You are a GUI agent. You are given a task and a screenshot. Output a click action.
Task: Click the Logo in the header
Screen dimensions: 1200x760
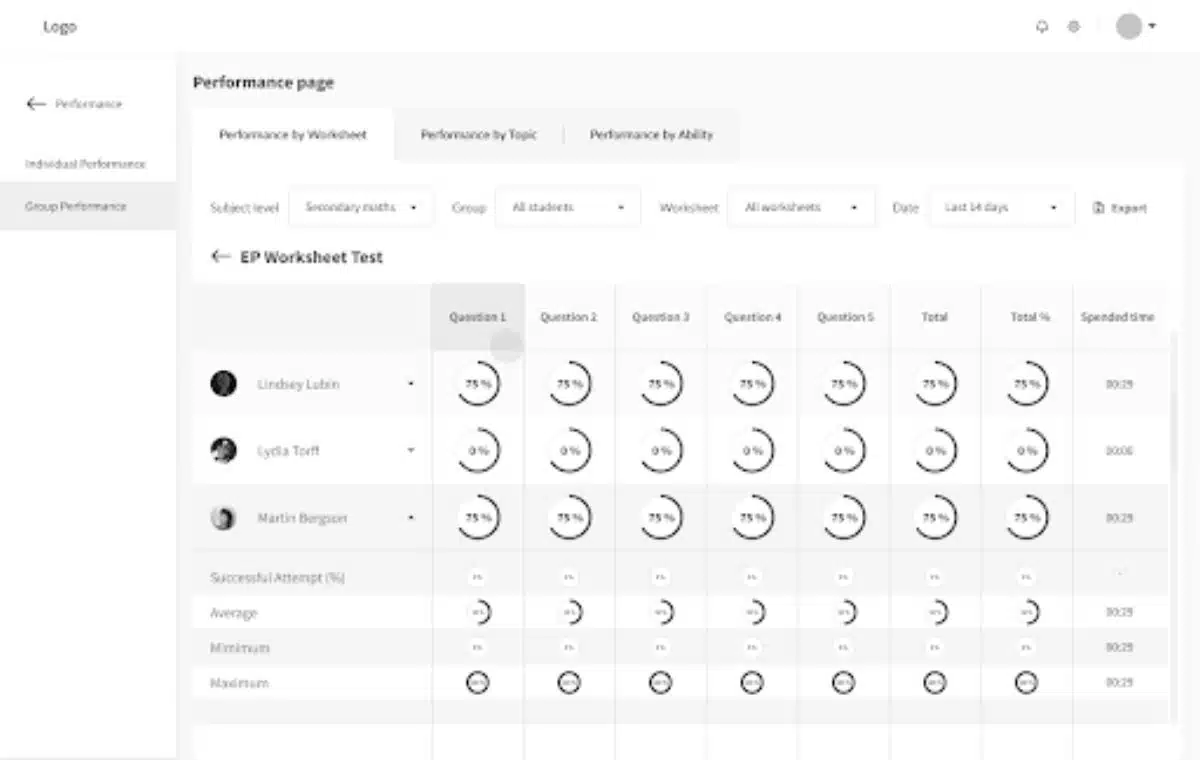59,27
